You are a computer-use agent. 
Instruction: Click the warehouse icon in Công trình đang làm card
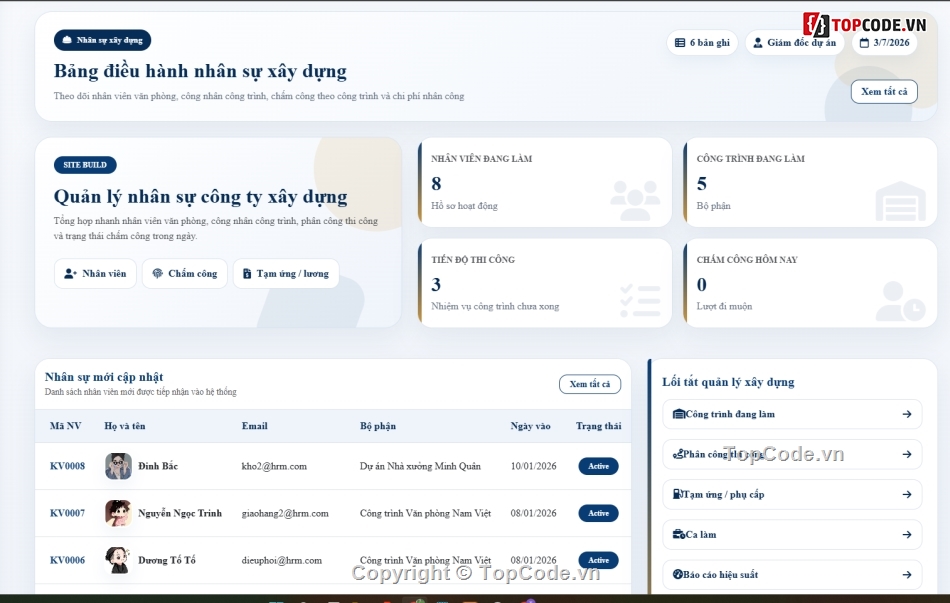pos(900,201)
